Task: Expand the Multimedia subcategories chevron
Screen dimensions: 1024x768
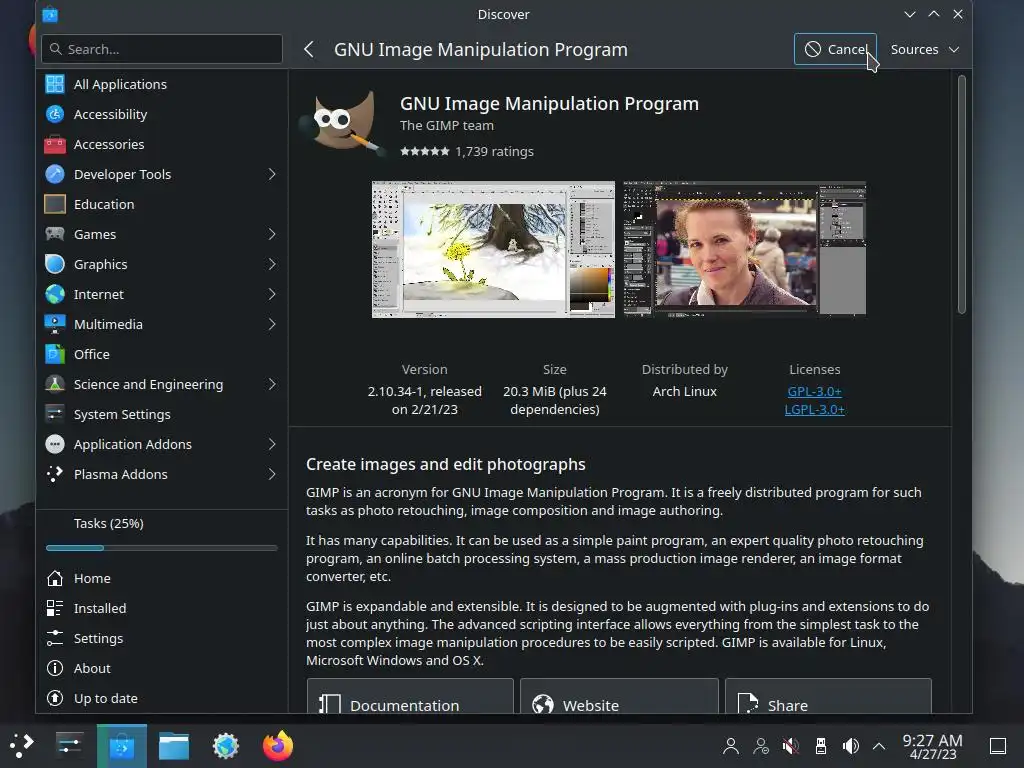Action: [x=272, y=325]
